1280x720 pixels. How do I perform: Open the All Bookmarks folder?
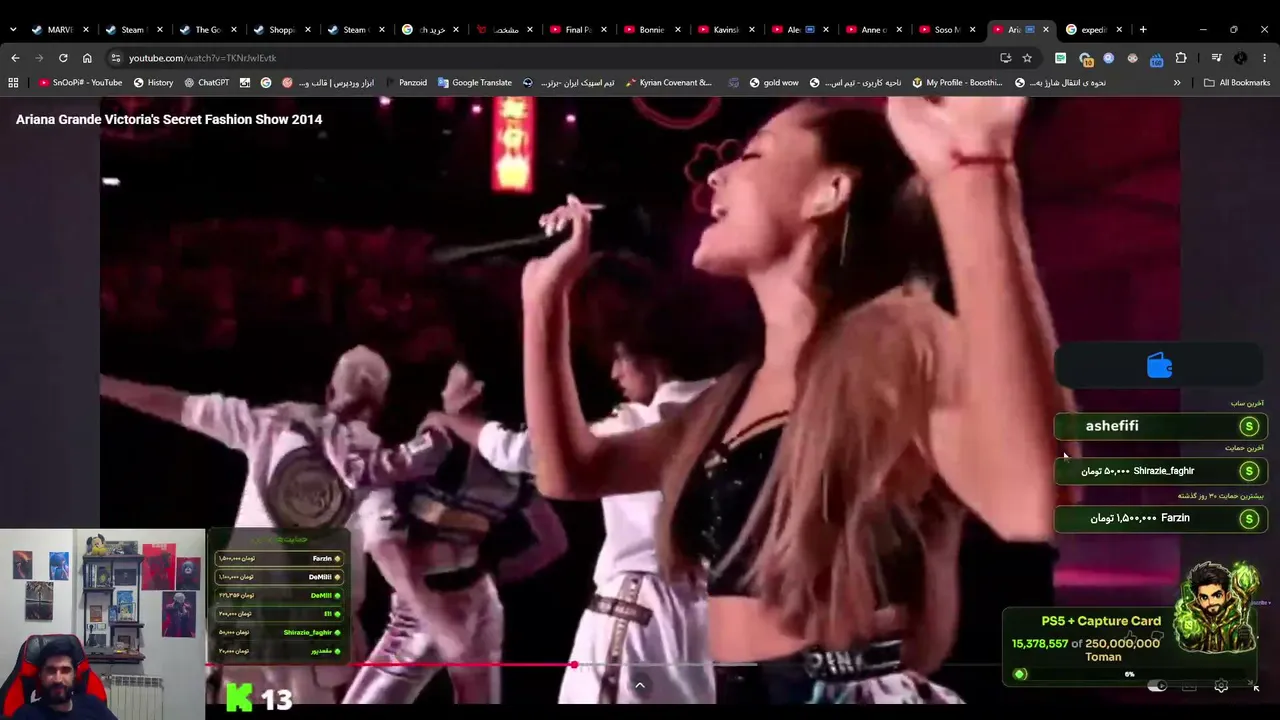tap(1237, 83)
